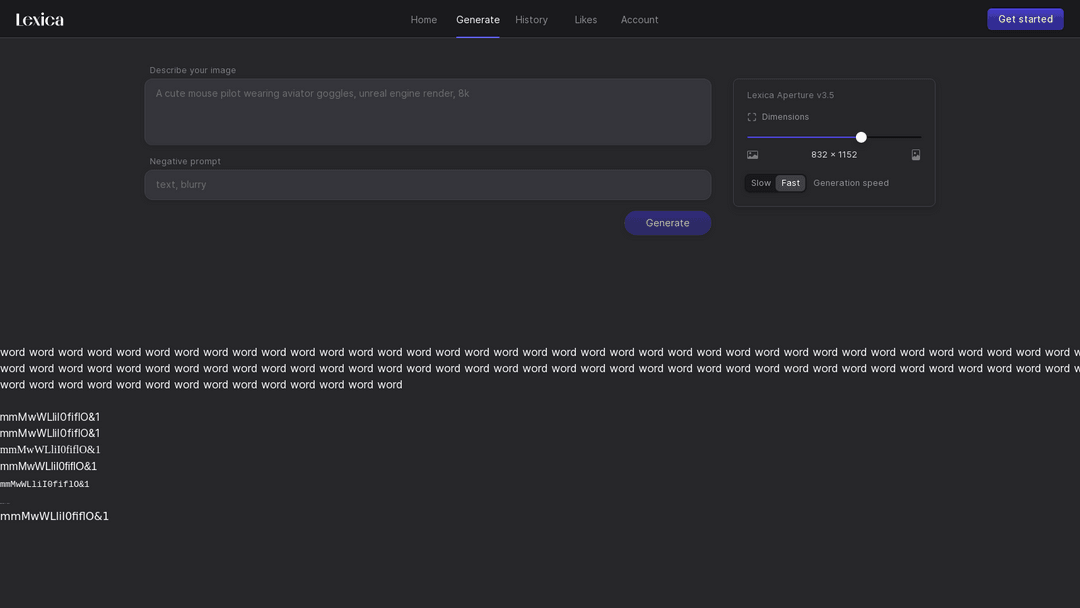Image resolution: width=1080 pixels, height=608 pixels.
Task: Open the Home page
Action: click(x=423, y=20)
